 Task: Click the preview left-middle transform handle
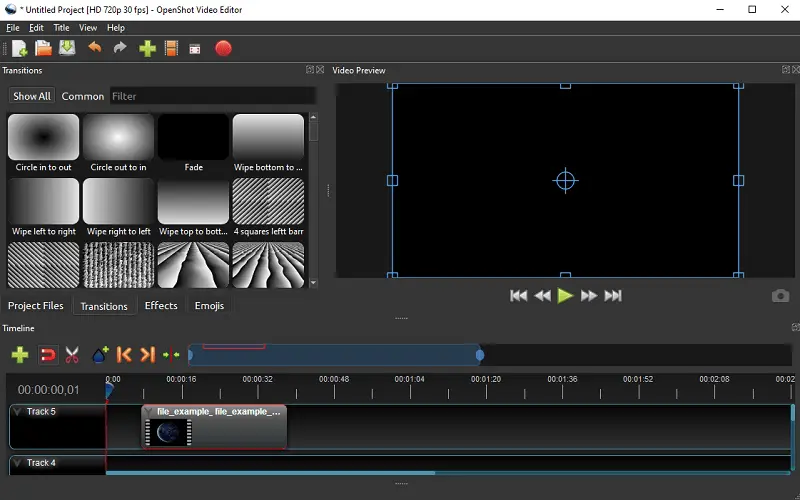(x=392, y=181)
